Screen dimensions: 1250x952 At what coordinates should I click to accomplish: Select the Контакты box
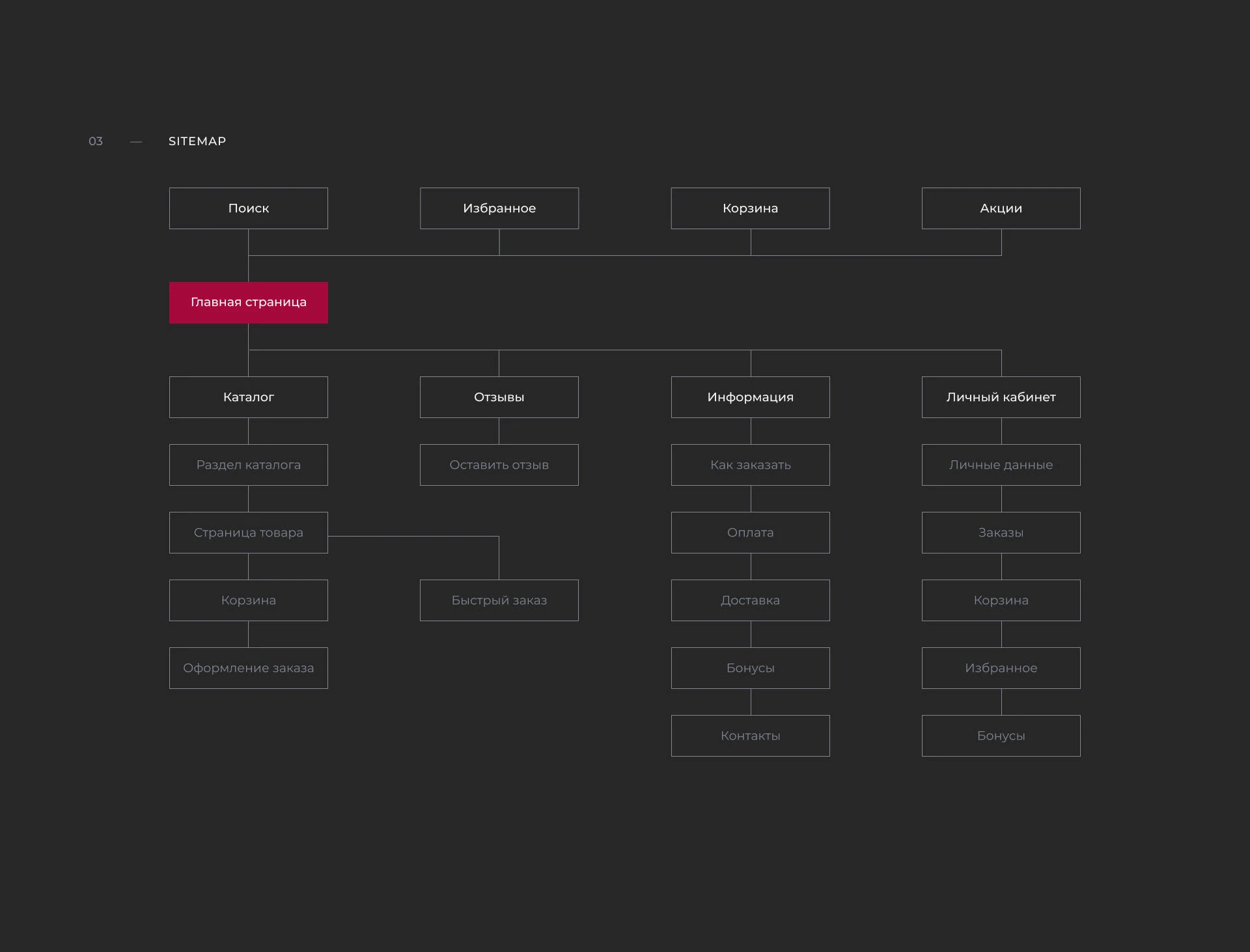pos(750,736)
